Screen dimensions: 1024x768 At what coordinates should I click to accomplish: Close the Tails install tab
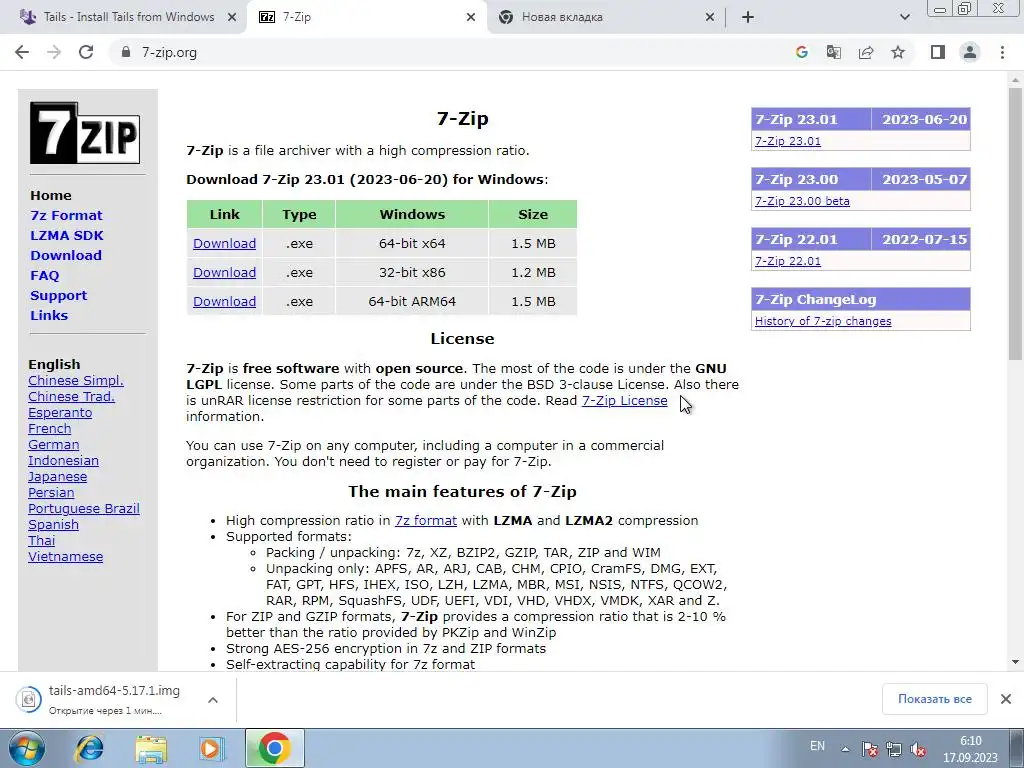[231, 17]
